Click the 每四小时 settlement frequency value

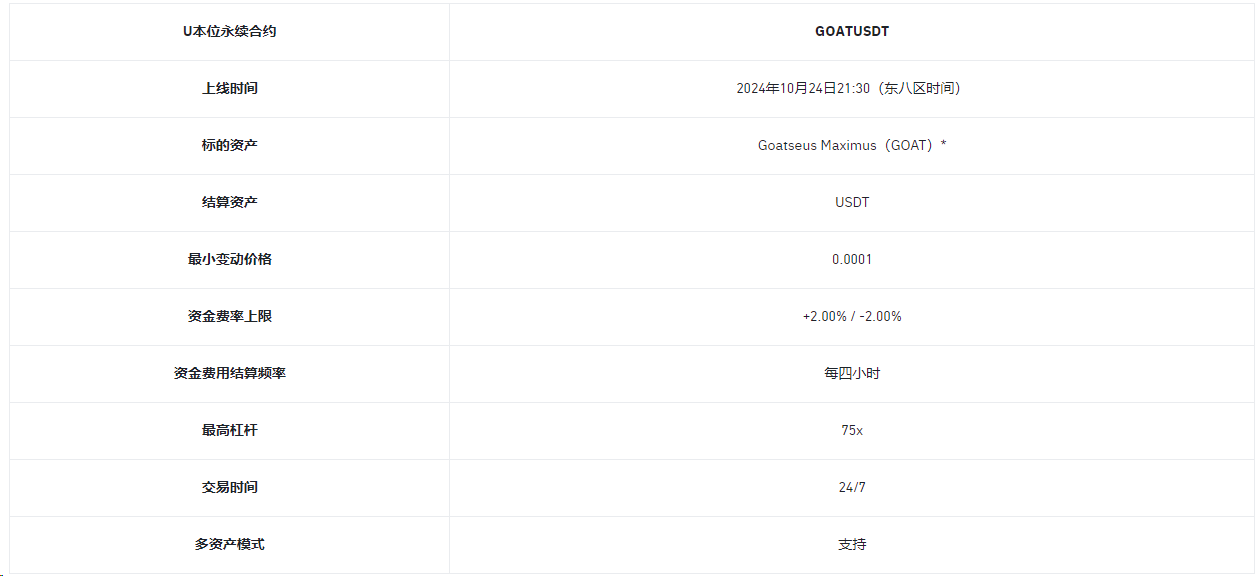pos(852,373)
